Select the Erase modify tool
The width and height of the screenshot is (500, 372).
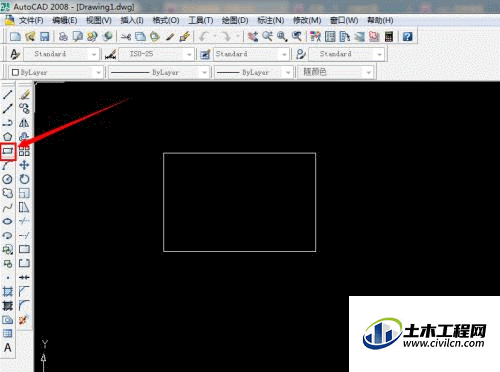tap(24, 95)
